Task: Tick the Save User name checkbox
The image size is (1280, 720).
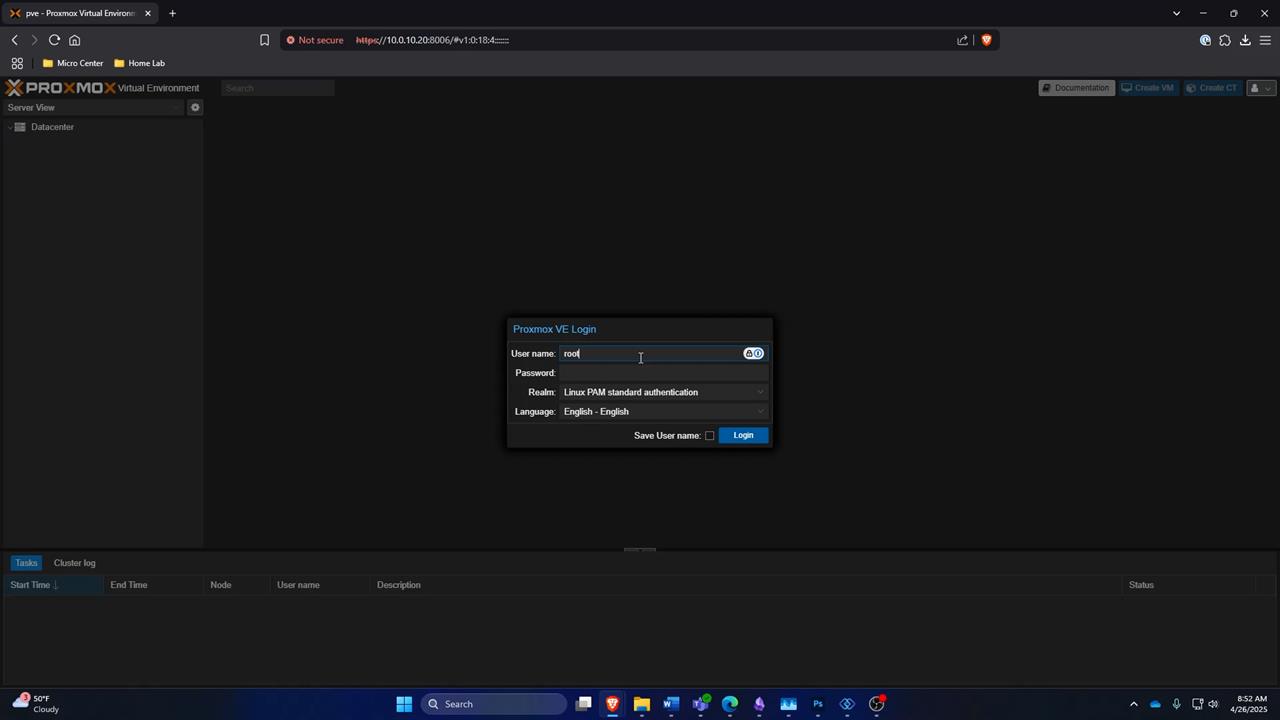Action: coord(709,435)
